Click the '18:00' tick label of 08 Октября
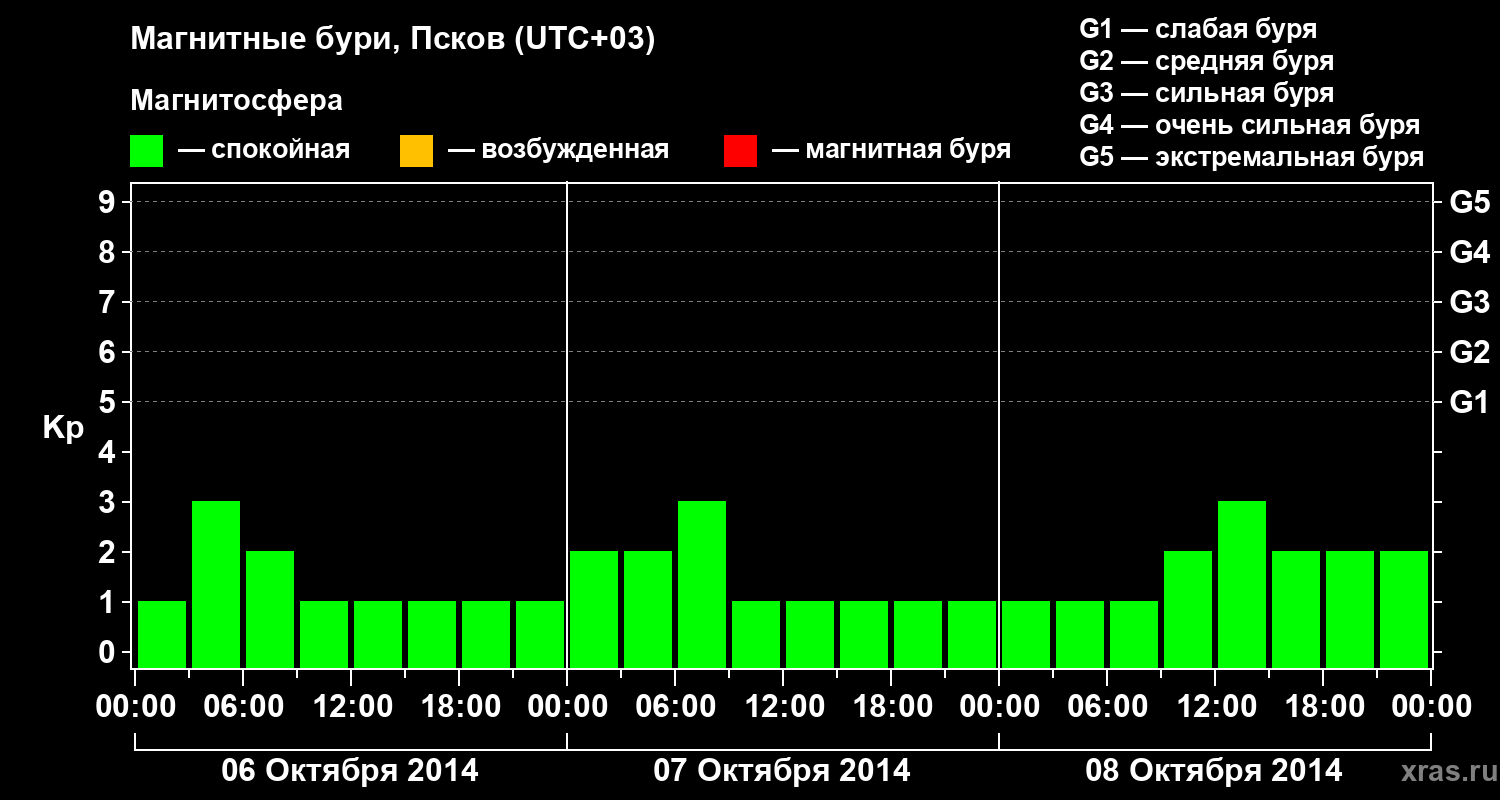This screenshot has height=800, width=1500. pos(1324,707)
